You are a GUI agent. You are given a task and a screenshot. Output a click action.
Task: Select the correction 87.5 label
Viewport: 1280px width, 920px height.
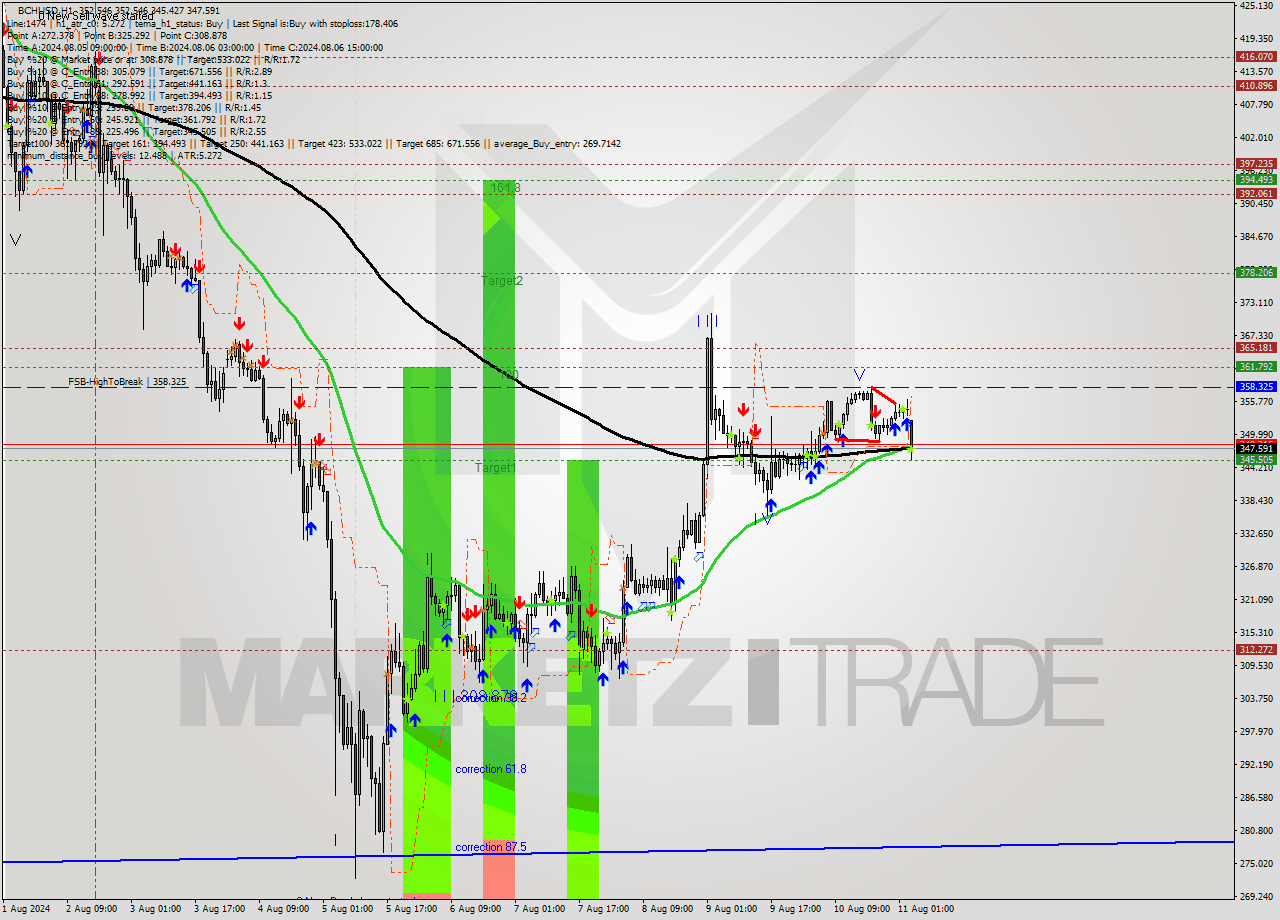coord(490,847)
